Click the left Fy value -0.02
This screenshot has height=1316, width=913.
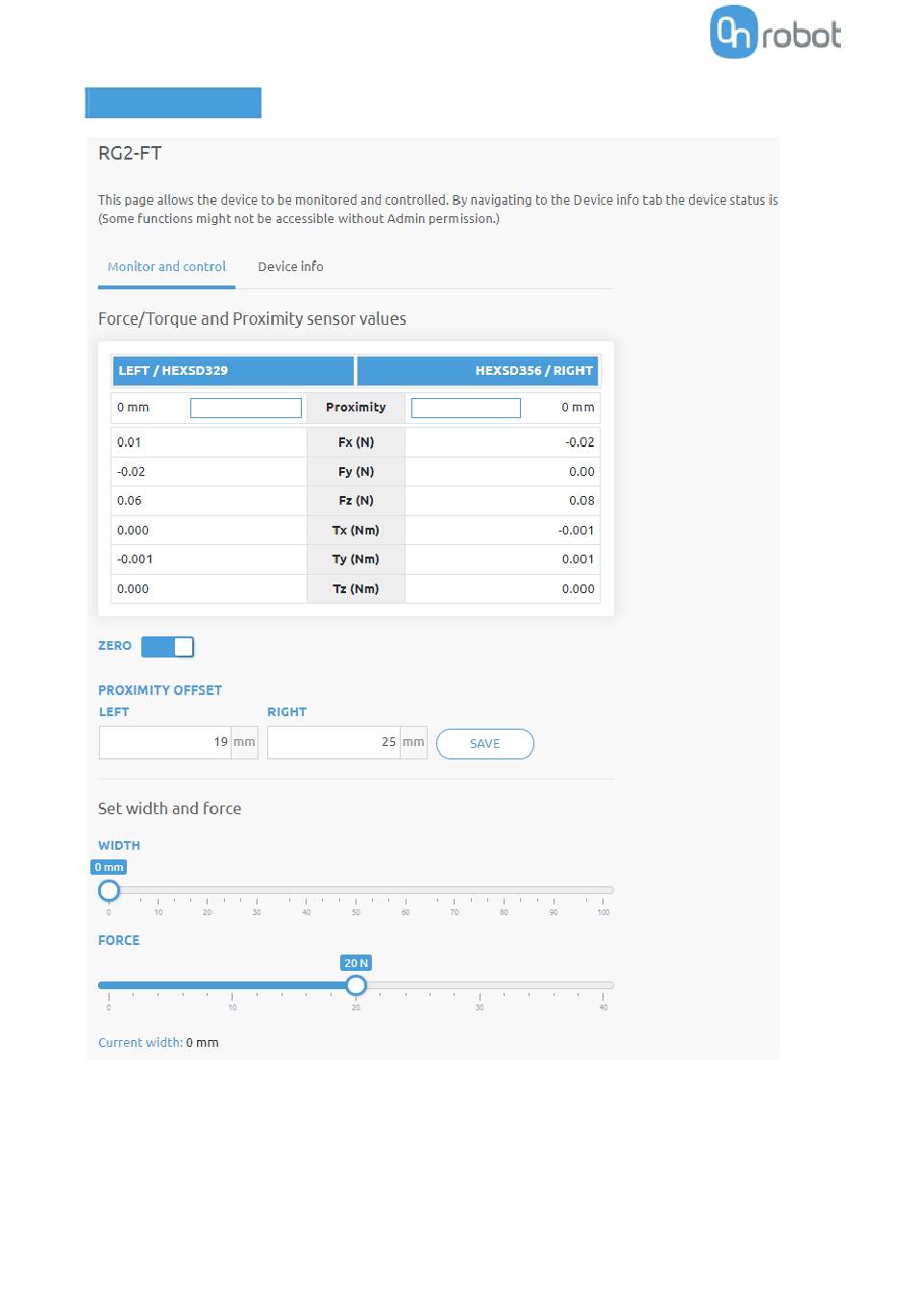(x=132, y=472)
